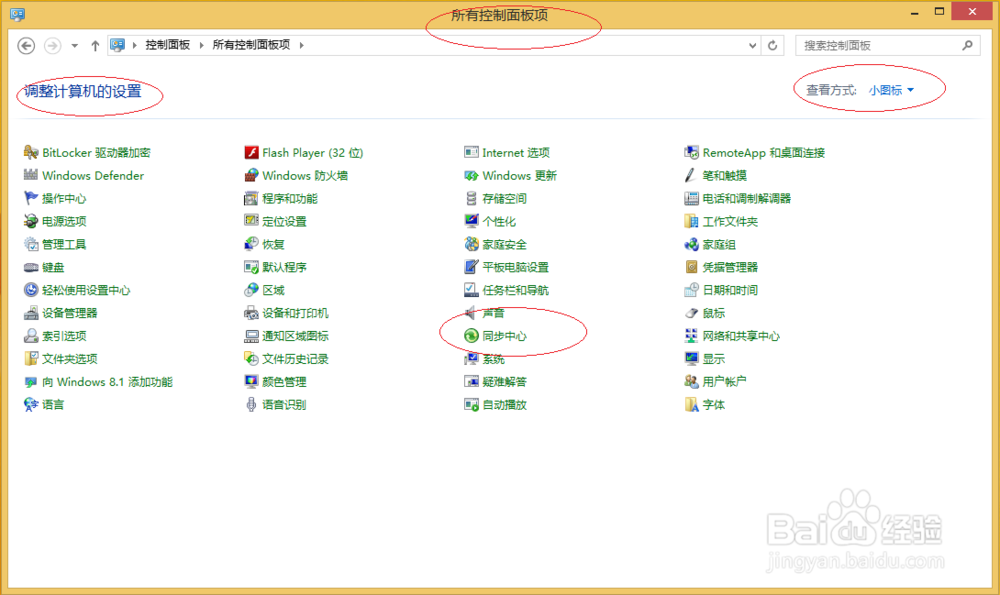The image size is (1000, 595).
Task: Open 电源选项 (Power Options)
Action: point(66,221)
